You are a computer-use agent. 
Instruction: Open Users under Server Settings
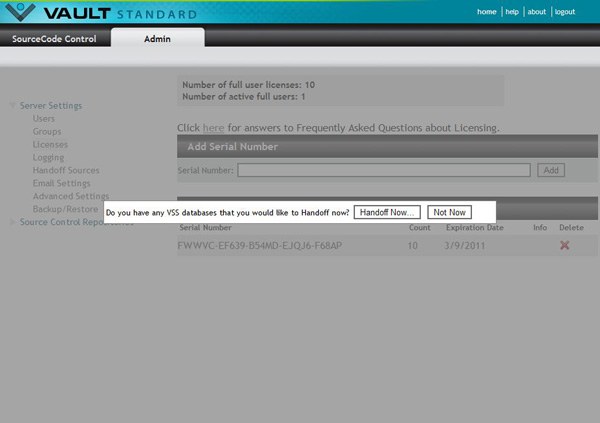pyautogui.click(x=44, y=119)
